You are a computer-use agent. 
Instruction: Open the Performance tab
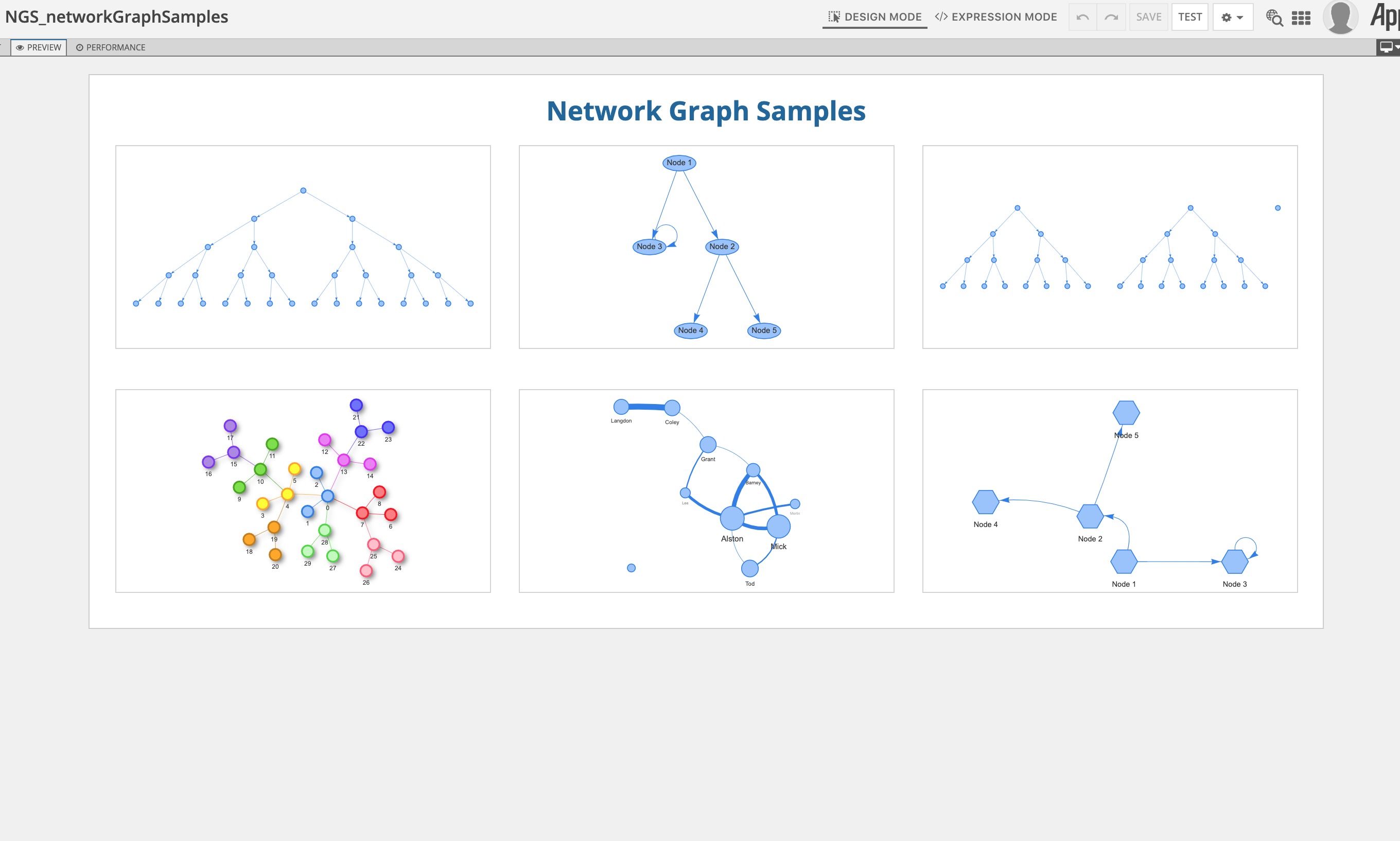point(111,47)
